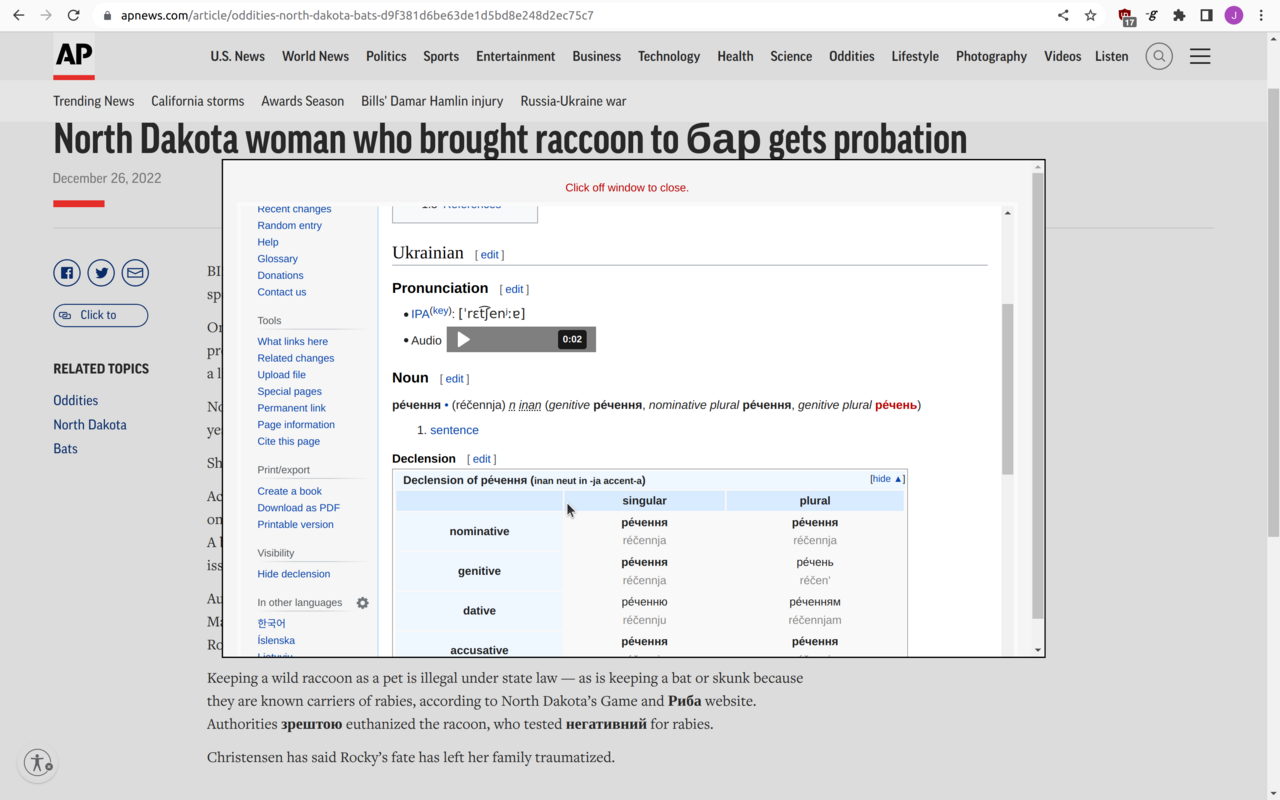1280x800 pixels.
Task: Click the browser page vertical scrollbar
Action: pyautogui.click(x=1273, y=315)
